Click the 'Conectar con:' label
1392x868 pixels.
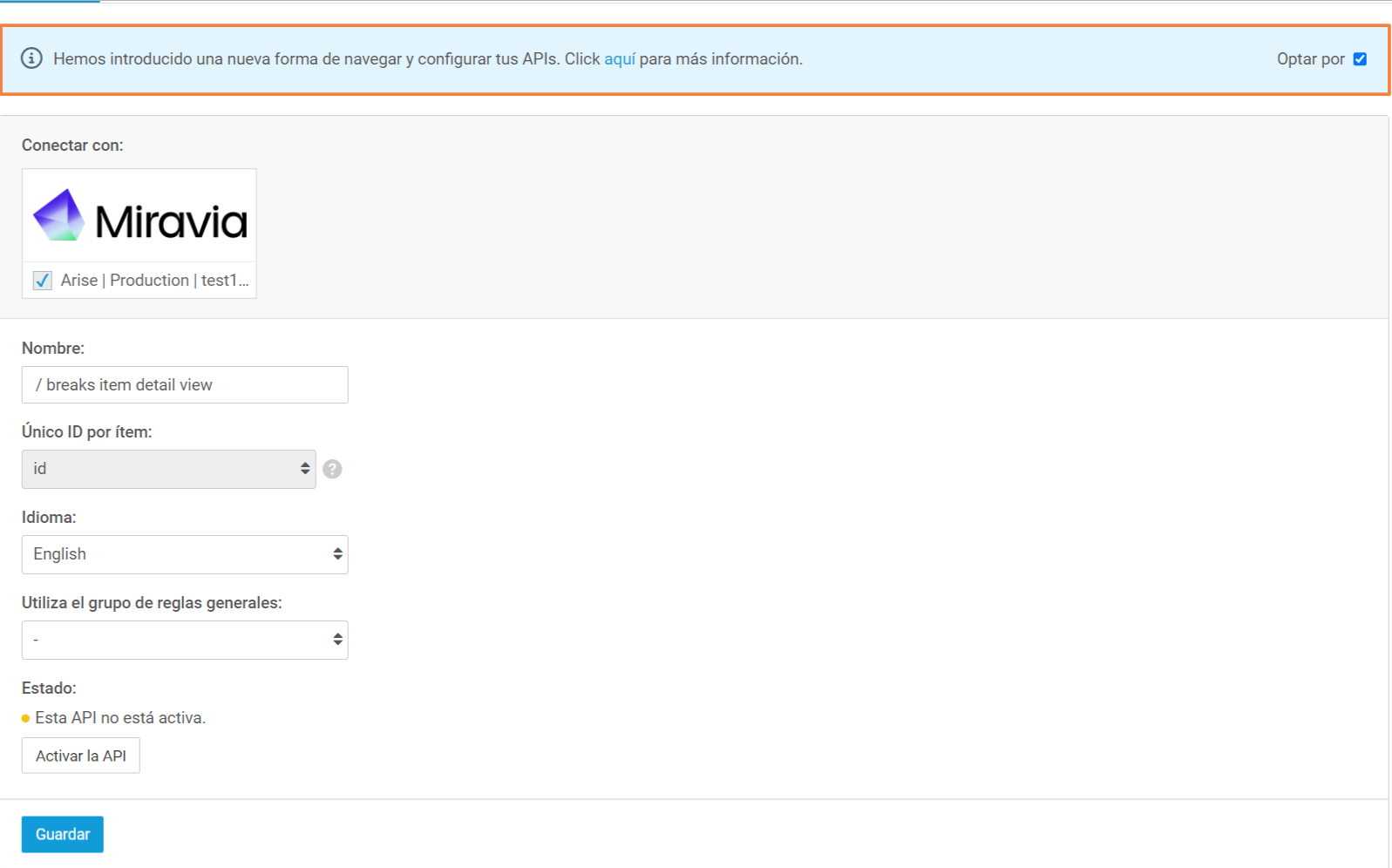point(72,146)
